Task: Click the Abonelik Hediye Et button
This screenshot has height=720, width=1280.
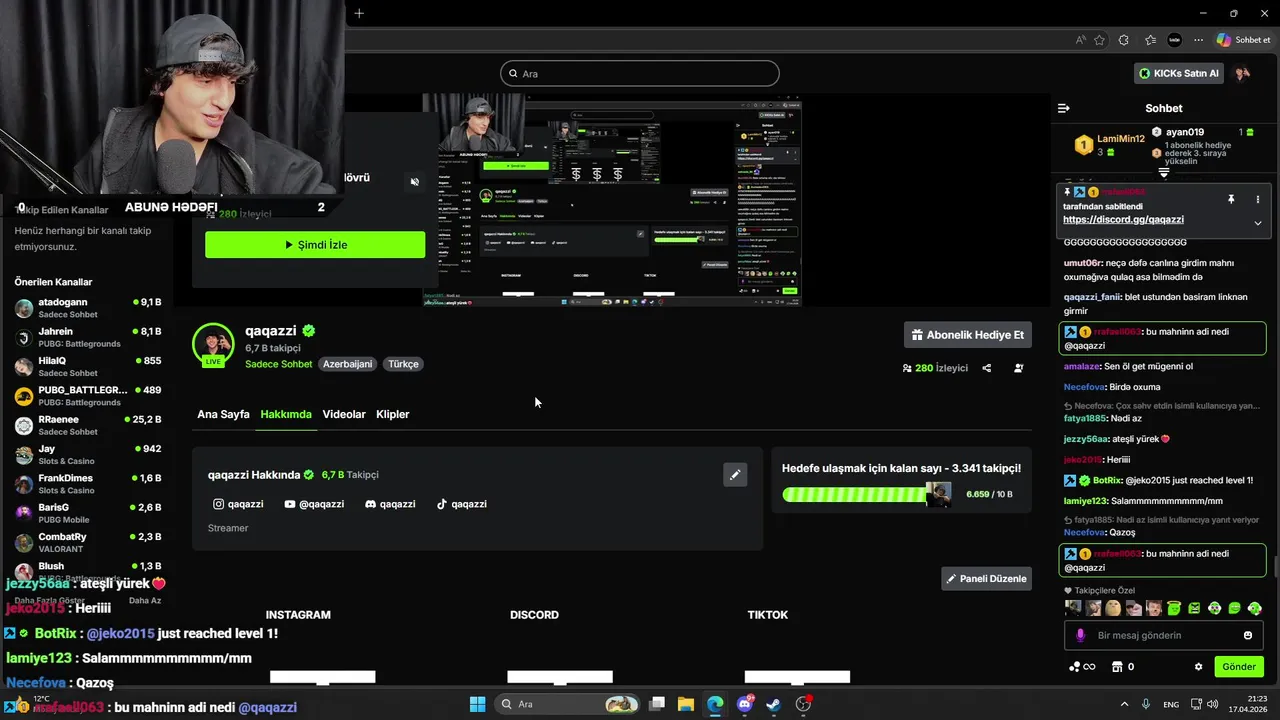Action: [x=967, y=335]
